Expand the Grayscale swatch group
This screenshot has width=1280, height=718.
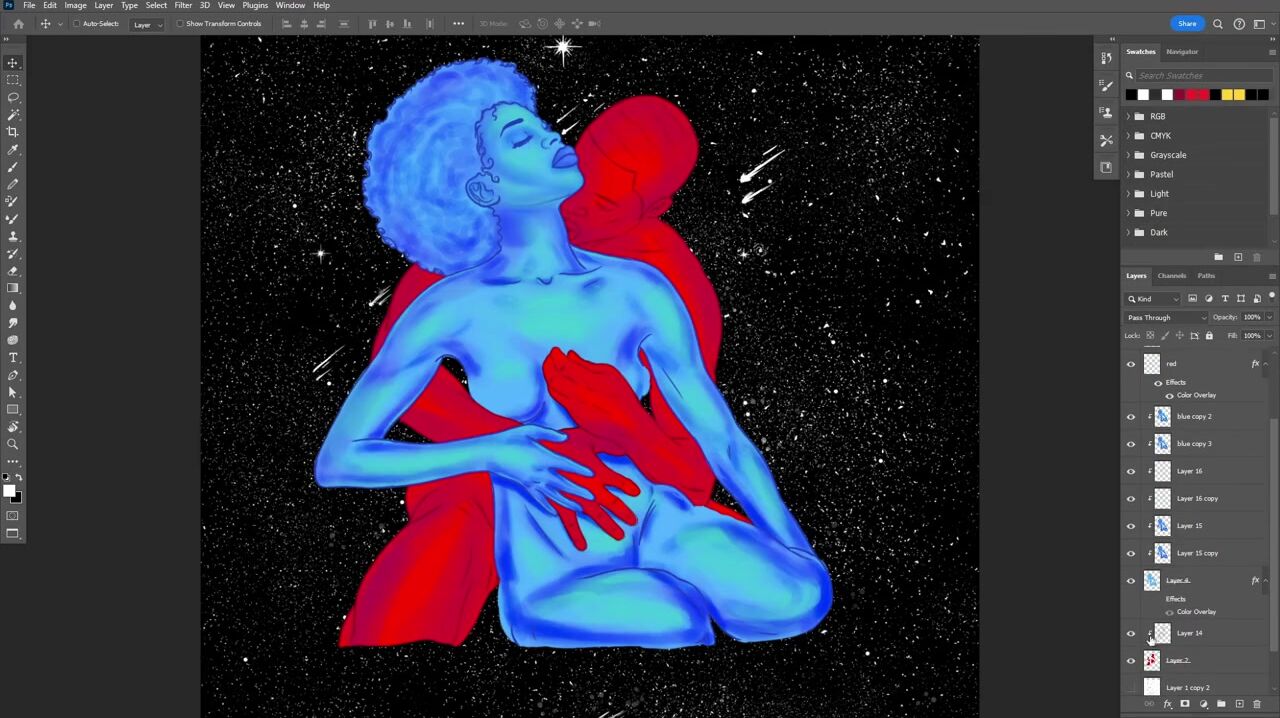click(x=1129, y=155)
